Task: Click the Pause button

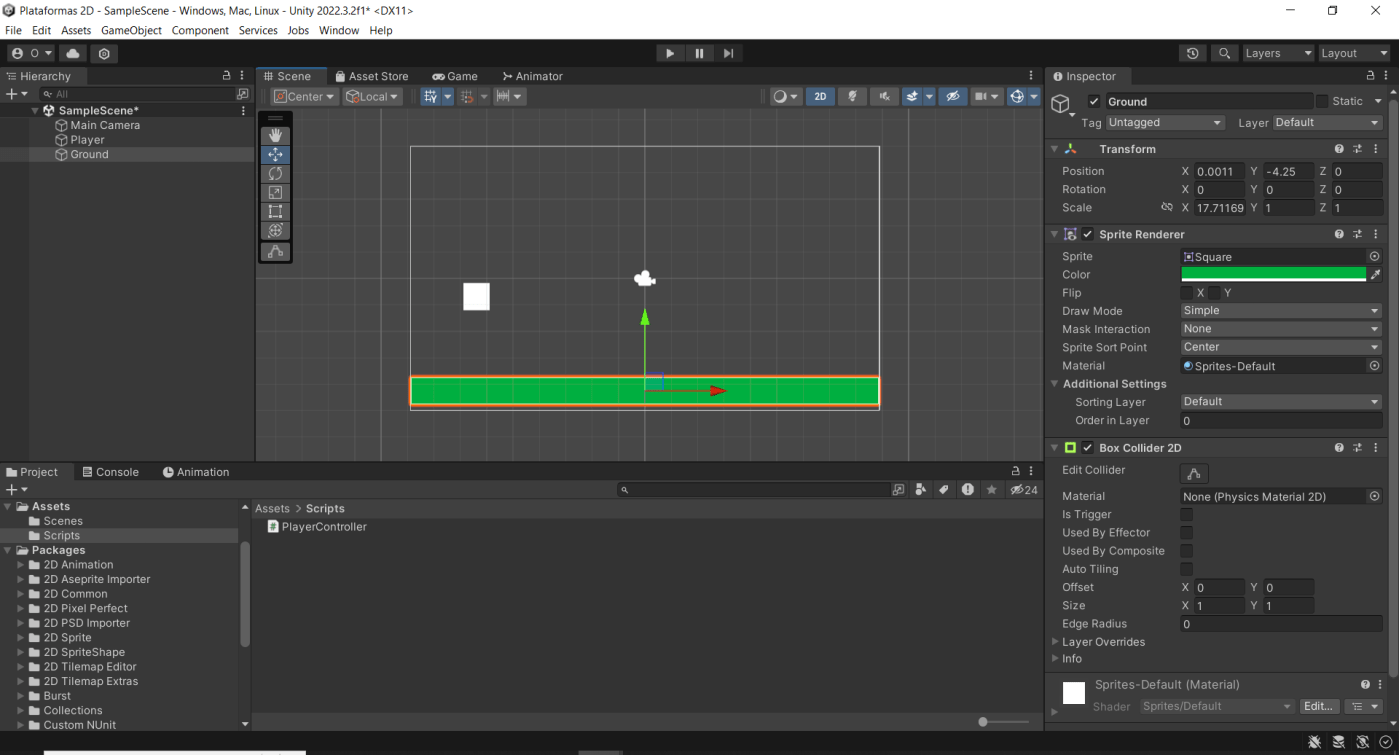Action: pos(699,53)
